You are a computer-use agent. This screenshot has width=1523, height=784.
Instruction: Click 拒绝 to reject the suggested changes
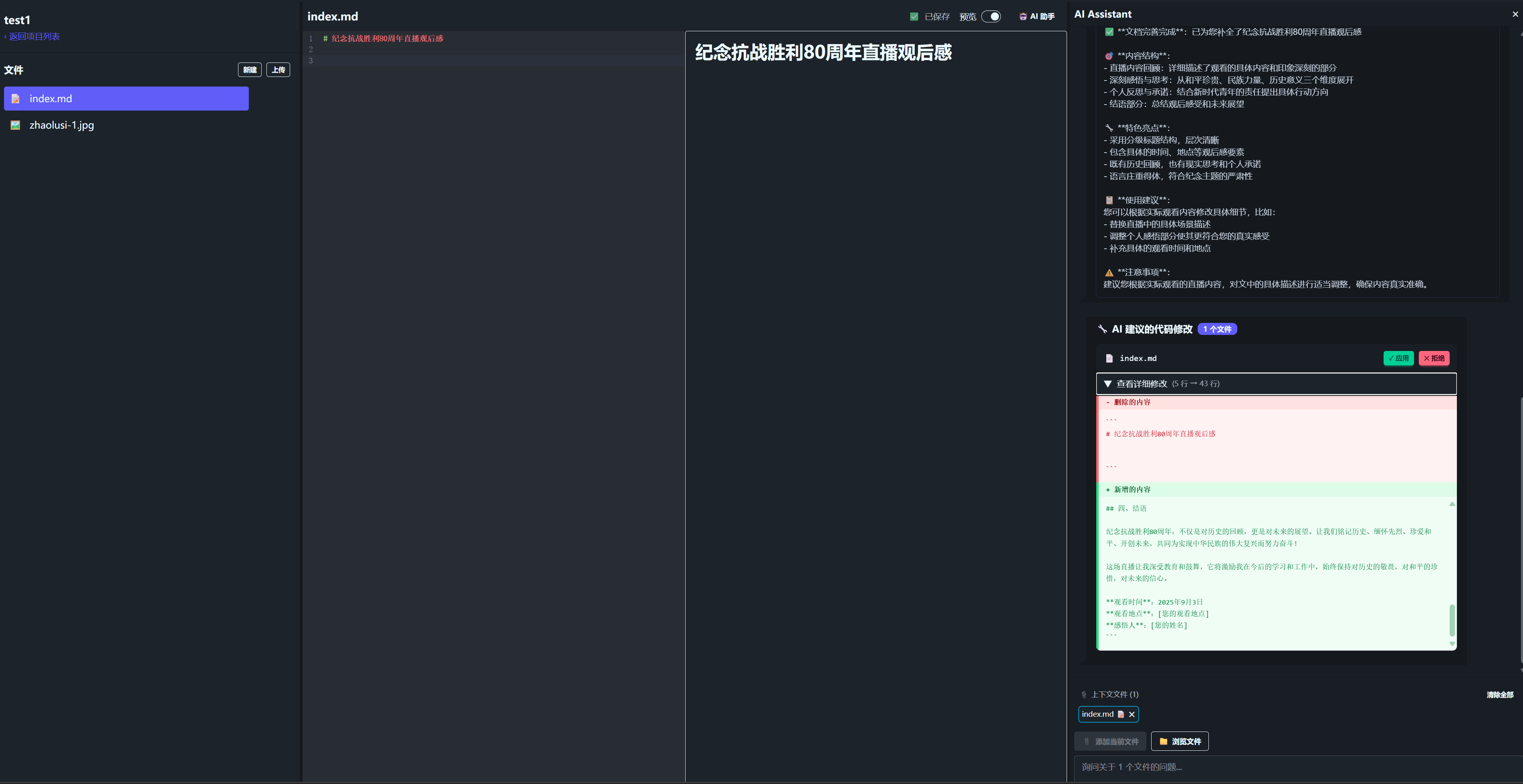click(x=1433, y=358)
